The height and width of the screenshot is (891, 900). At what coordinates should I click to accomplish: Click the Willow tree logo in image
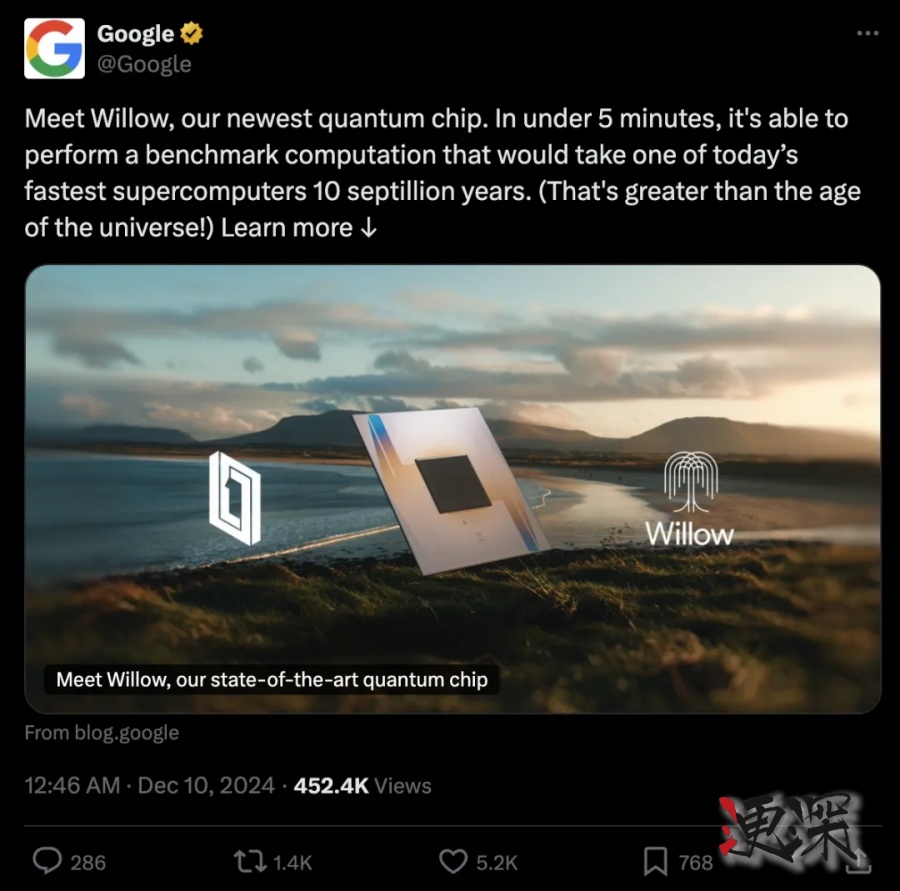pos(690,481)
